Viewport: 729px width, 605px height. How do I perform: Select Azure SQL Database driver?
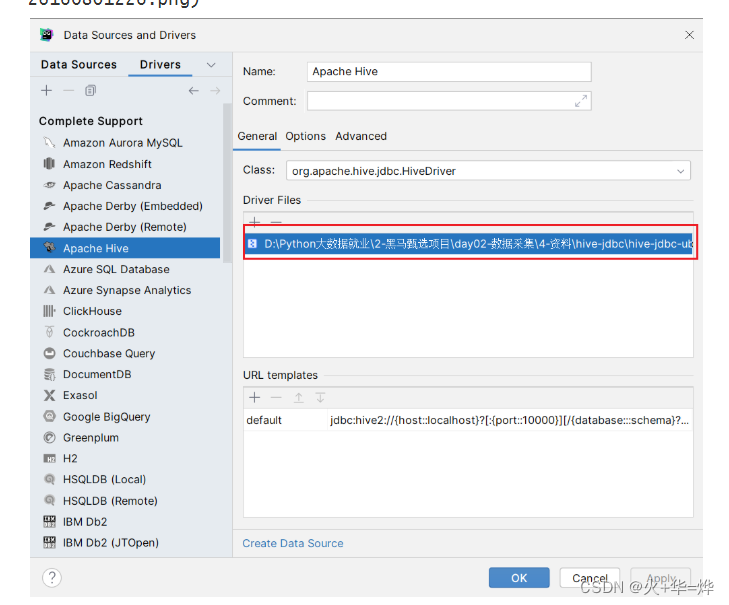(116, 269)
